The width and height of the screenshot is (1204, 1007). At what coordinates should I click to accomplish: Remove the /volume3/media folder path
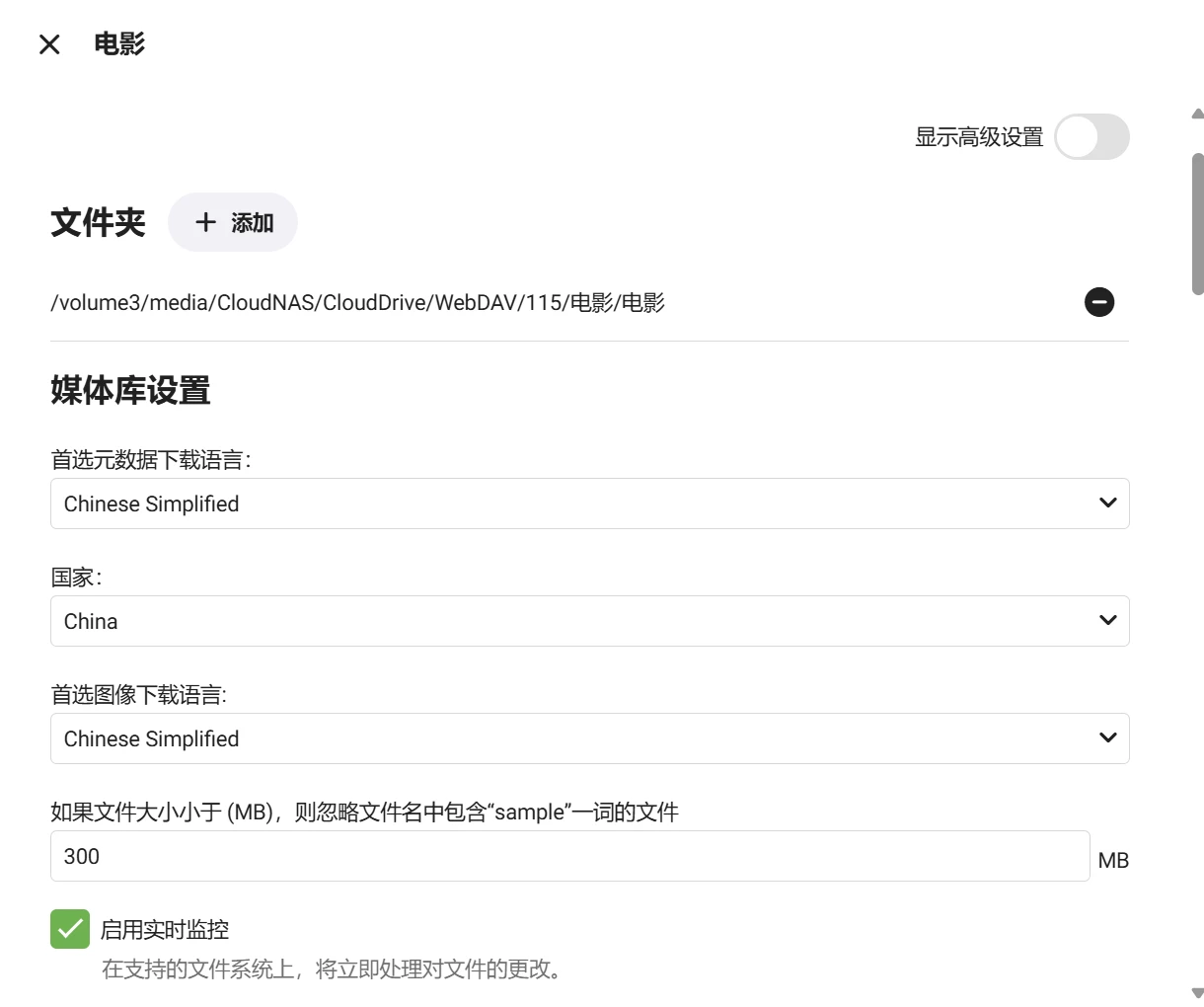(1099, 302)
